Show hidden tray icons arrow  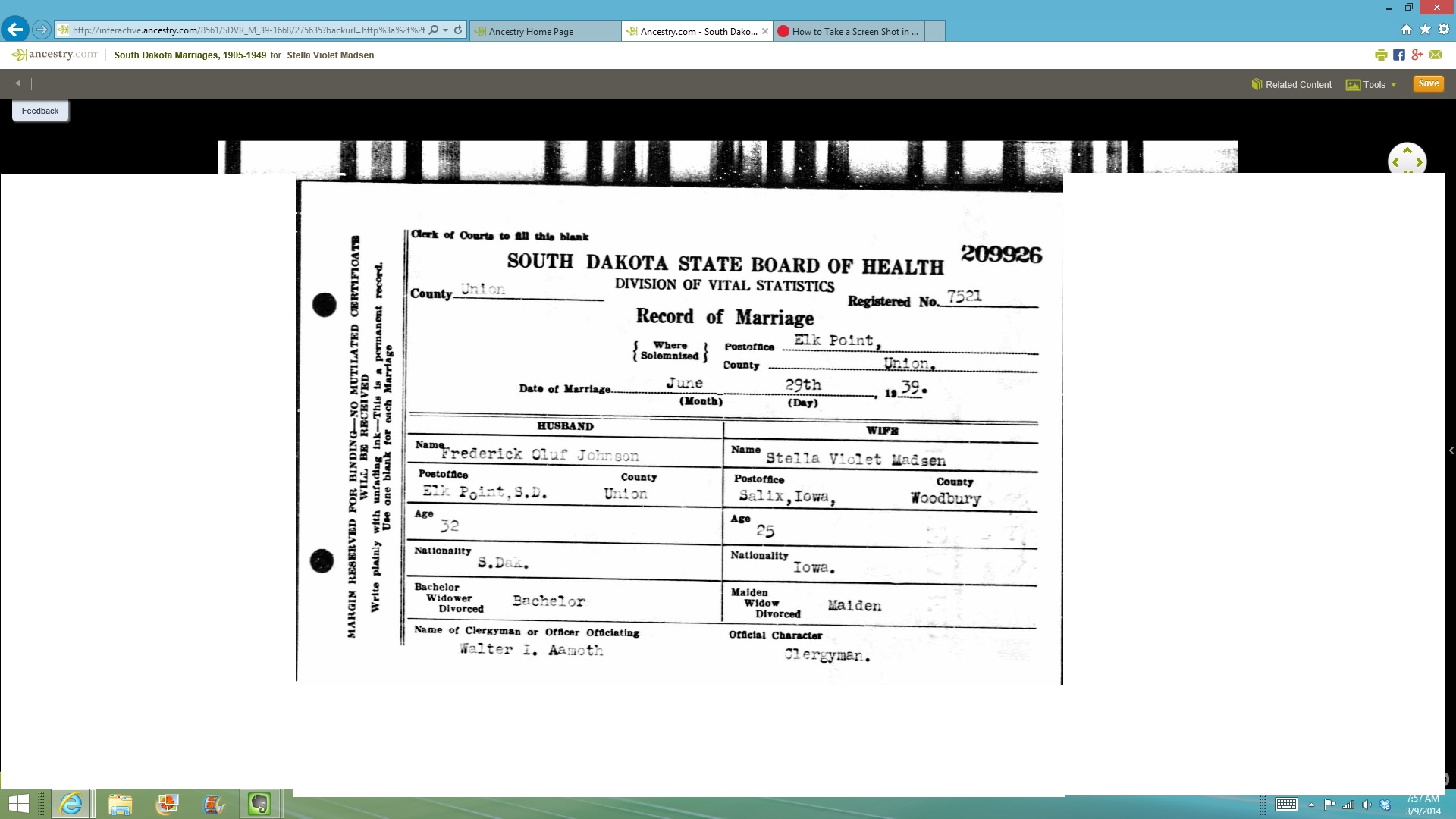pyautogui.click(x=1311, y=805)
